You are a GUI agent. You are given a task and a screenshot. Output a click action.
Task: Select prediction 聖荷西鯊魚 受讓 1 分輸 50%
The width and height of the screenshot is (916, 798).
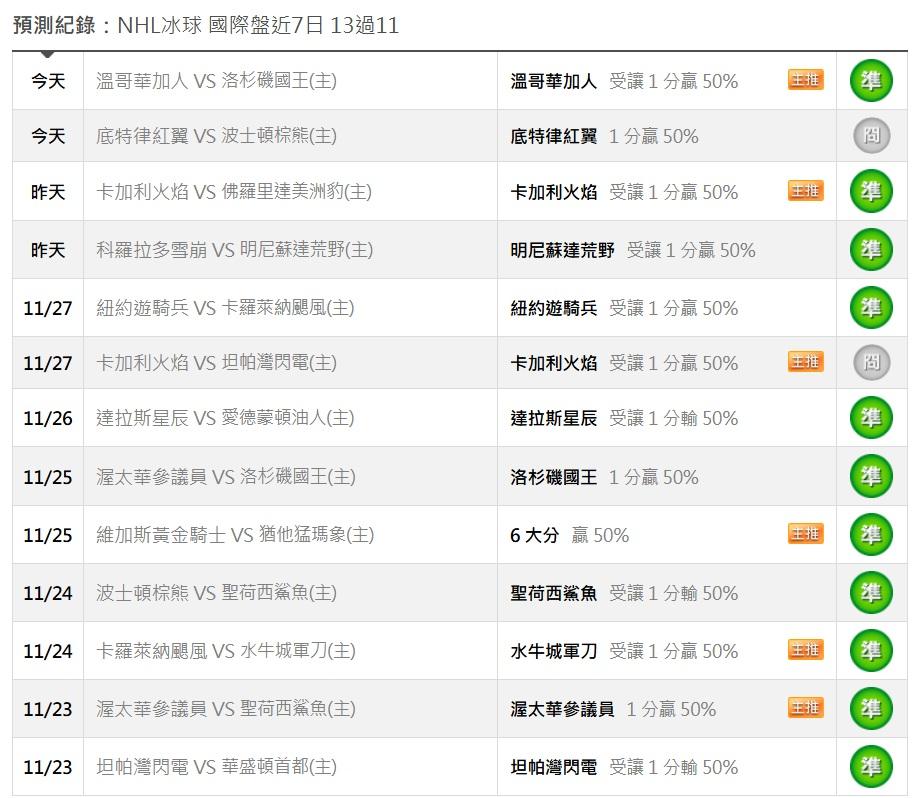[x=624, y=593]
